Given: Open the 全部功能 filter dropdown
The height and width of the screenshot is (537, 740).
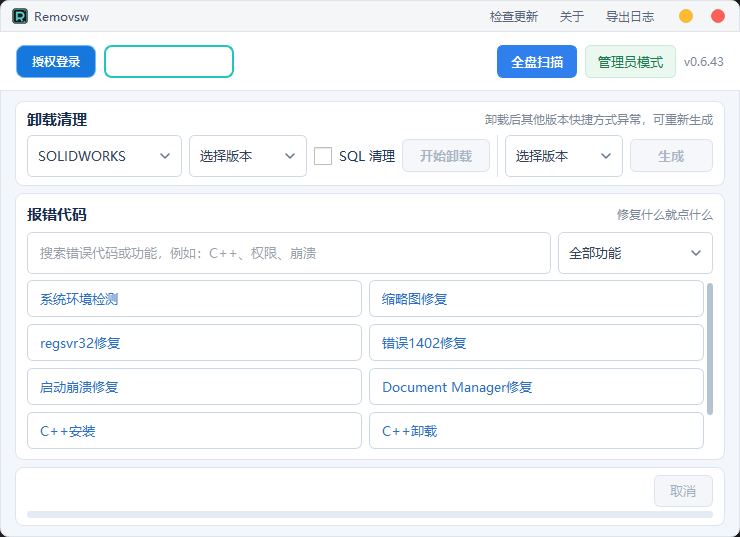Looking at the screenshot, I should (636, 253).
